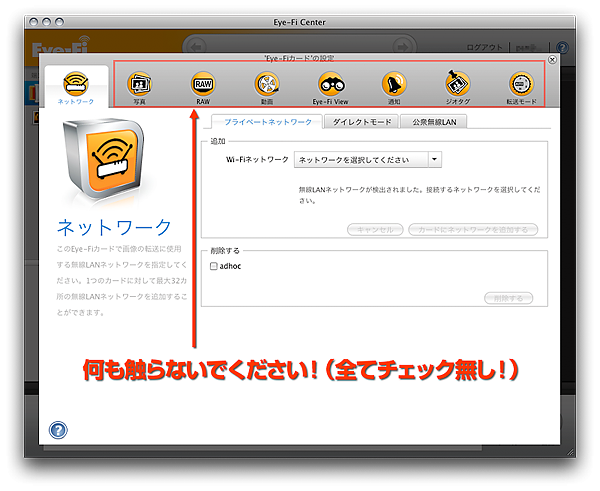Open the Eye-Fi View binoculars icon
Viewport: 600px width, 491px height.
point(331,87)
